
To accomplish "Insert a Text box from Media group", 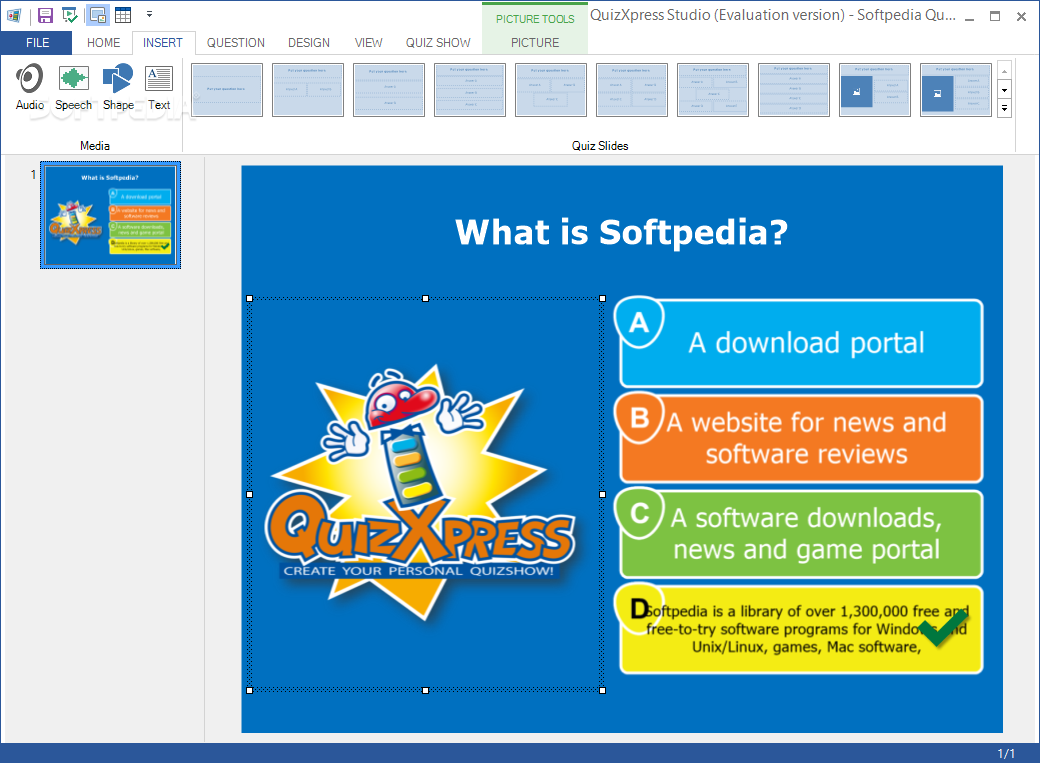I will click(x=159, y=87).
